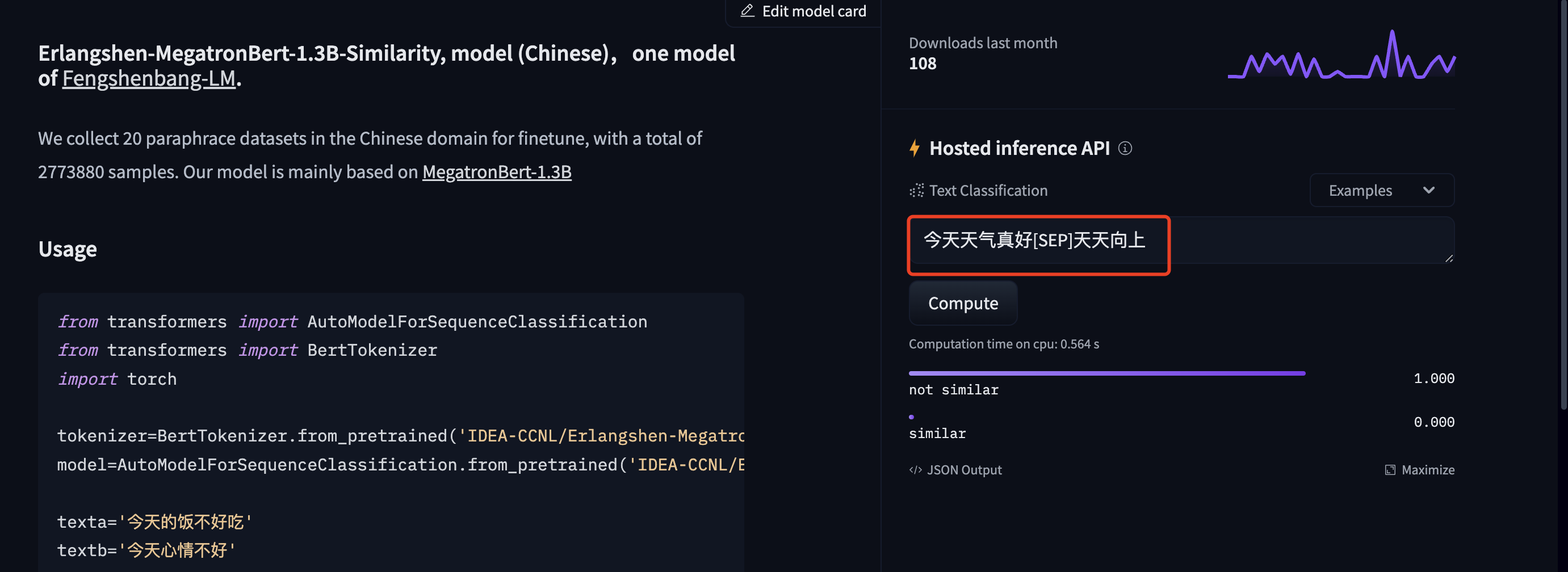Click the info icon beside Hosted inference API
The width and height of the screenshot is (1568, 572).
pos(1126,149)
